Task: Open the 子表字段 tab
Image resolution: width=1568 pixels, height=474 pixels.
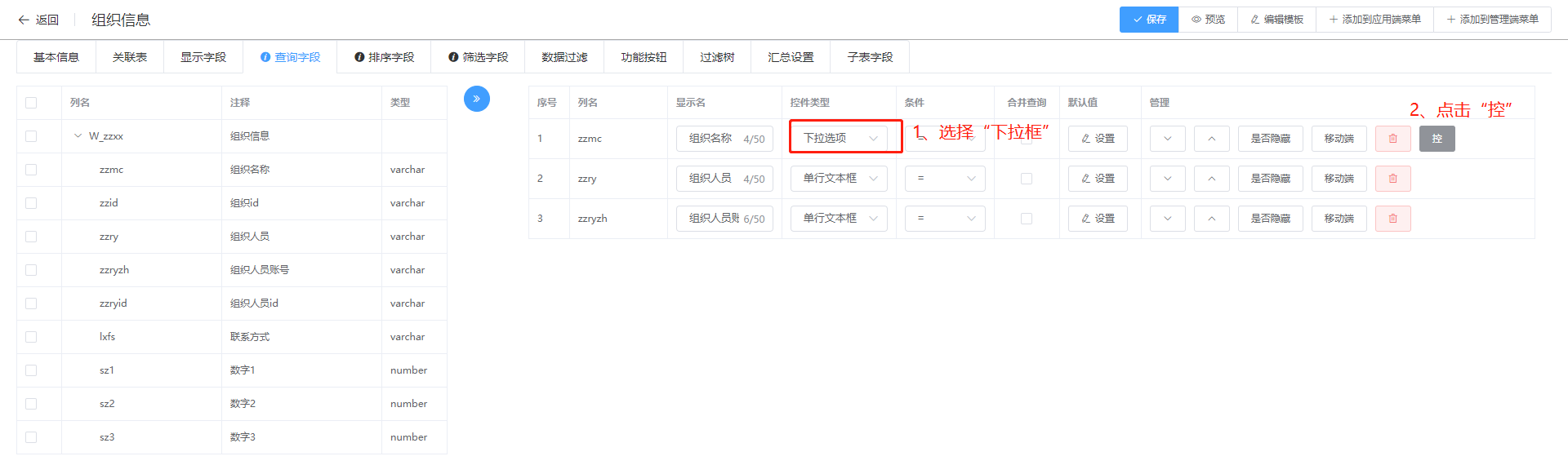Action: pyautogui.click(x=870, y=57)
